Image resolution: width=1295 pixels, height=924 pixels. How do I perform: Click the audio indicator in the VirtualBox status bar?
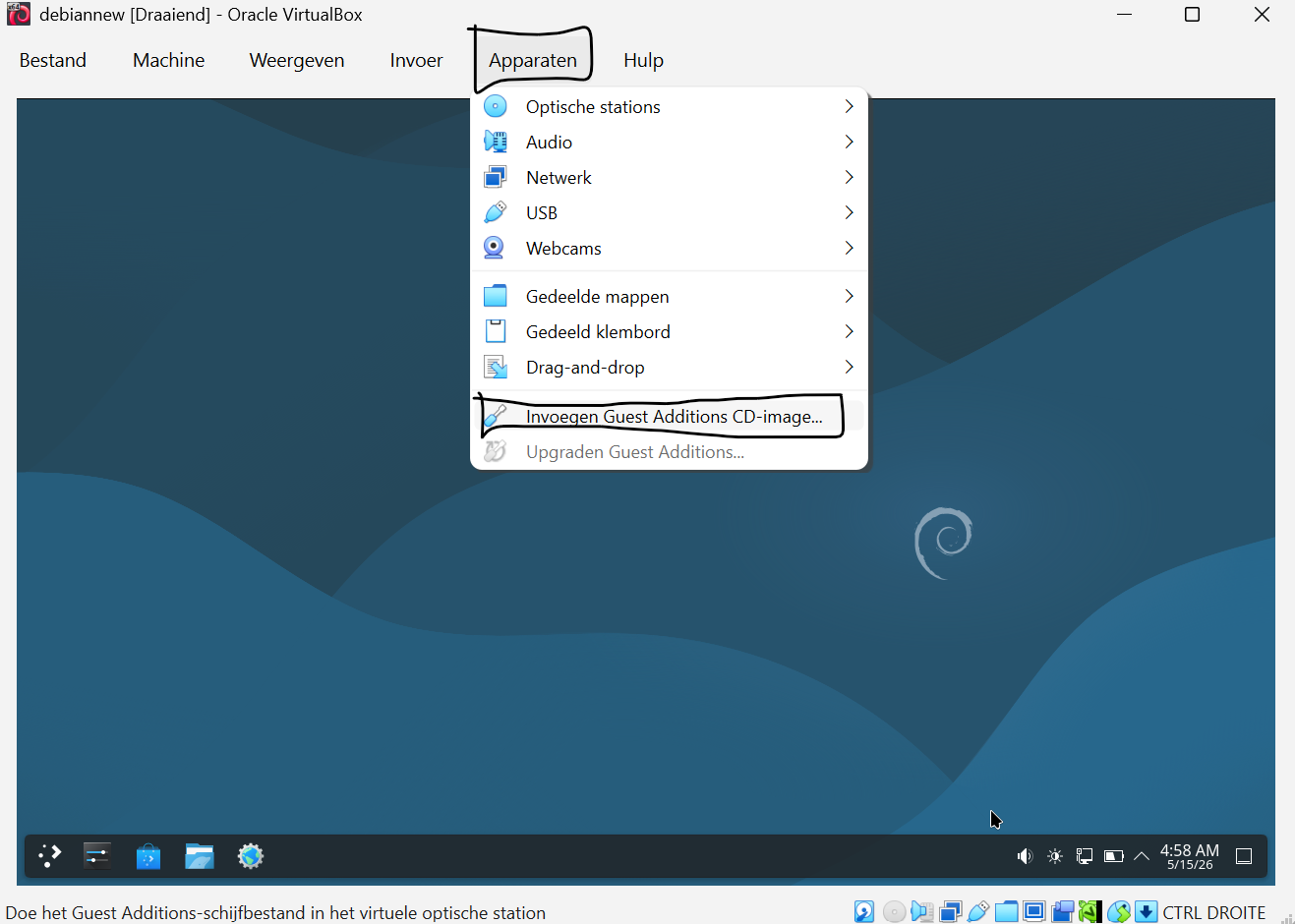click(x=921, y=912)
